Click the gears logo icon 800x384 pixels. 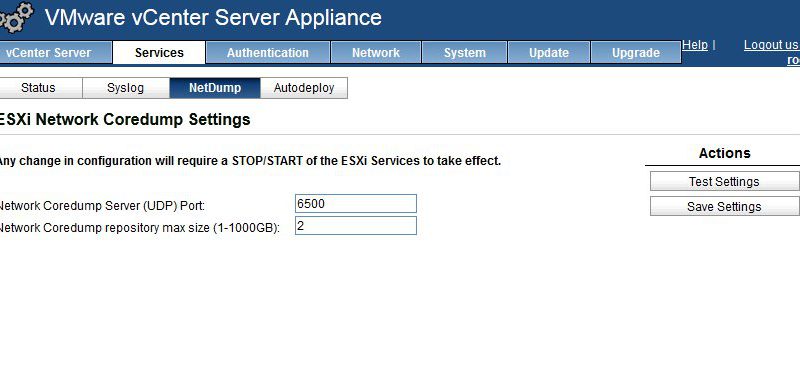tap(16, 17)
